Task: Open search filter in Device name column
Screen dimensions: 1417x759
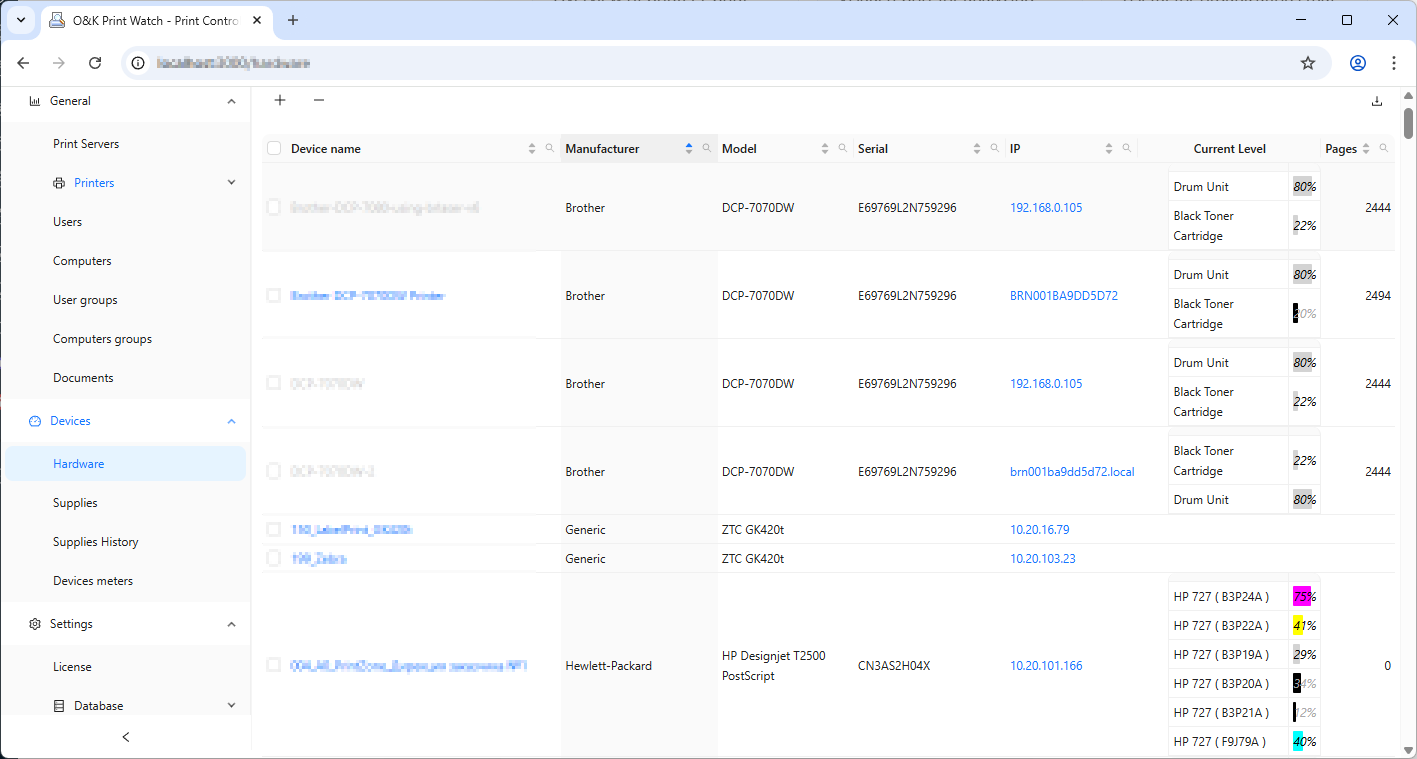Action: [549, 148]
